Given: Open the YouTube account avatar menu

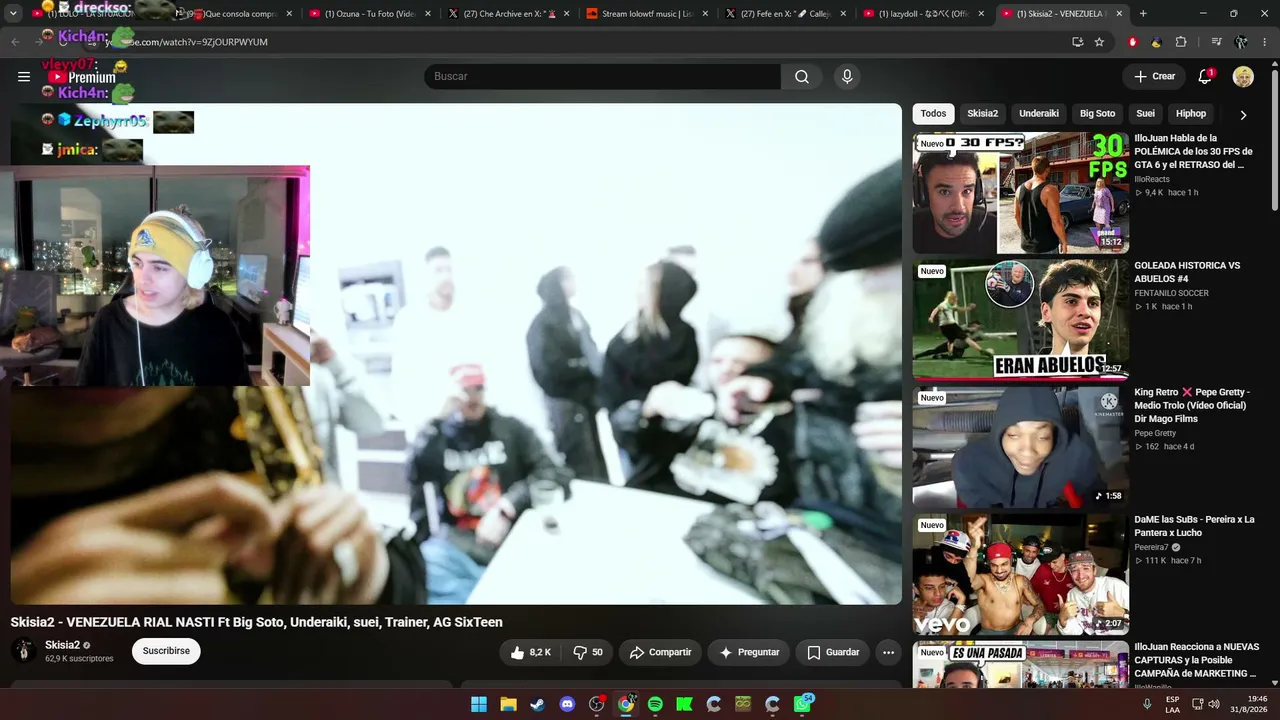Looking at the screenshot, I should click(x=1243, y=77).
